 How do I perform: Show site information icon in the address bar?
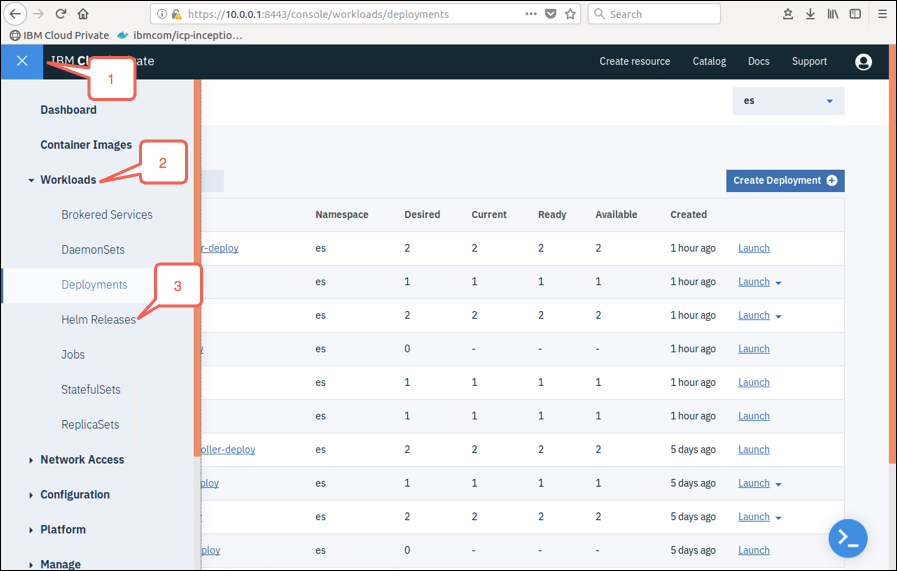[162, 14]
